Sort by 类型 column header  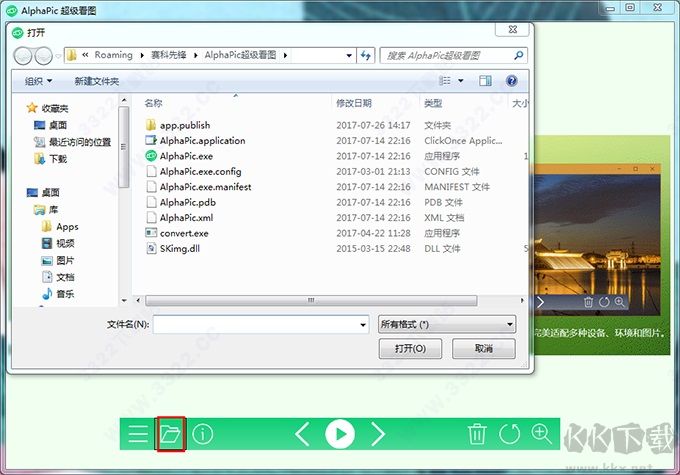pyautogui.click(x=433, y=103)
